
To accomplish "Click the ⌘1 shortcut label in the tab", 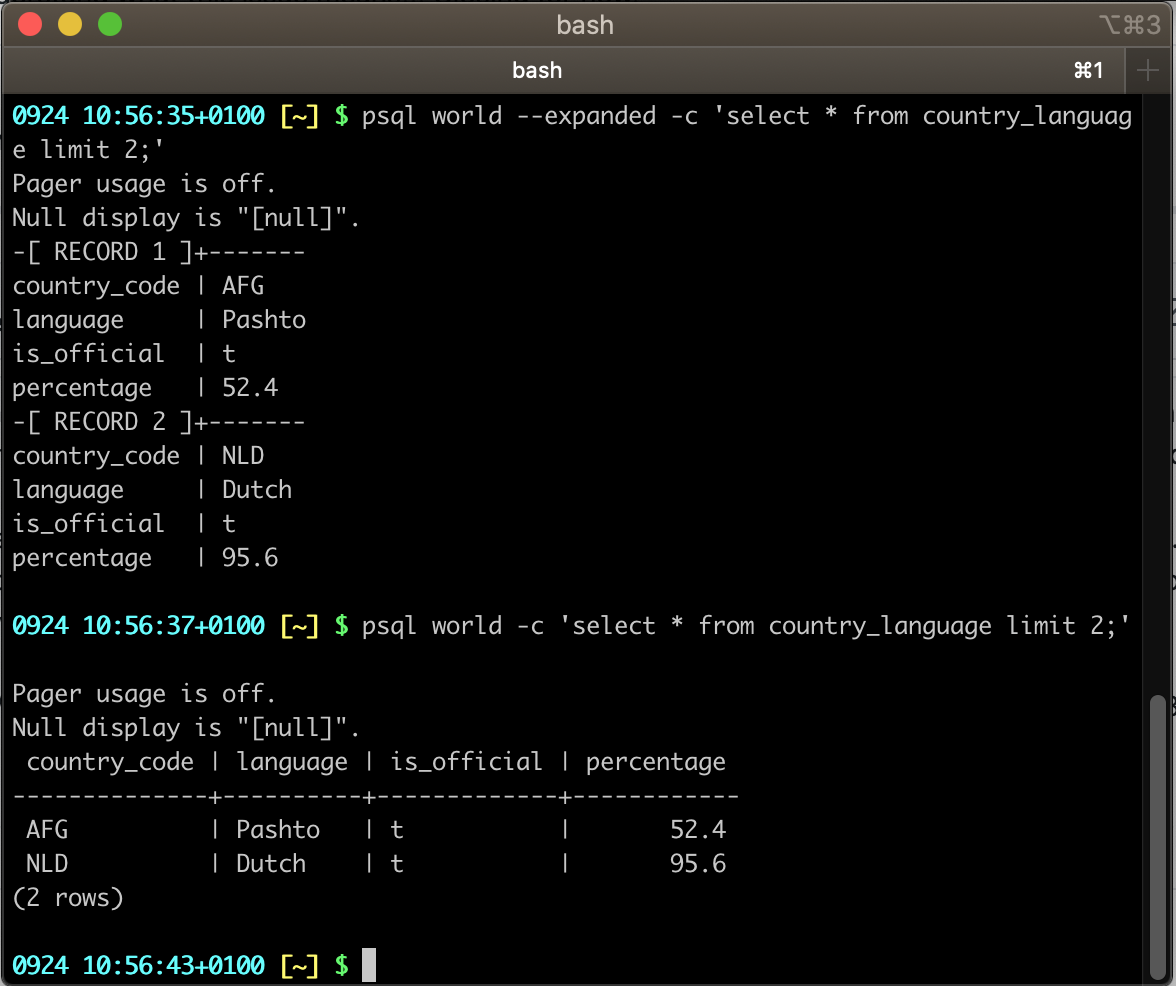I will (x=1088, y=70).
